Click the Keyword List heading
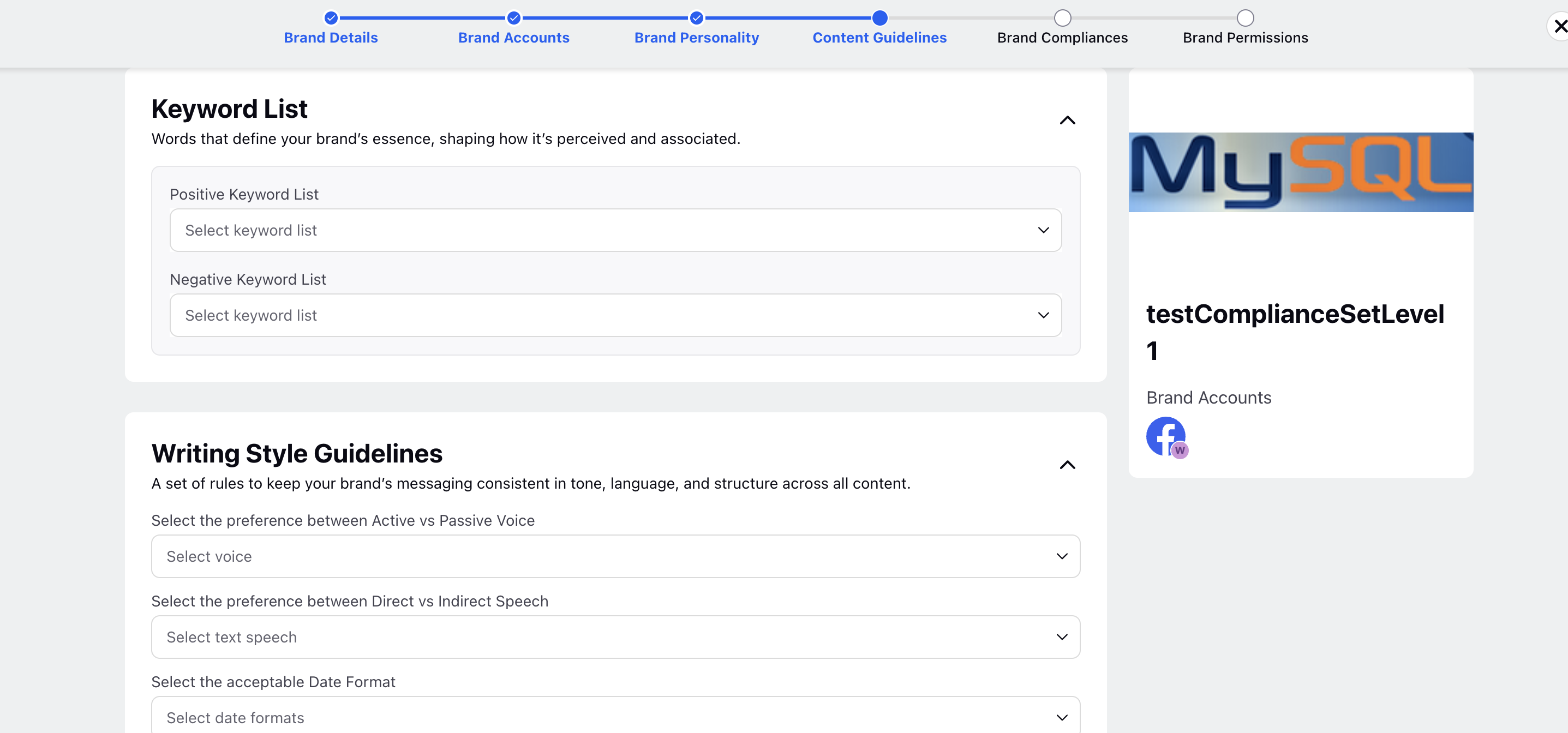Viewport: 1568px width, 733px height. coord(229,110)
